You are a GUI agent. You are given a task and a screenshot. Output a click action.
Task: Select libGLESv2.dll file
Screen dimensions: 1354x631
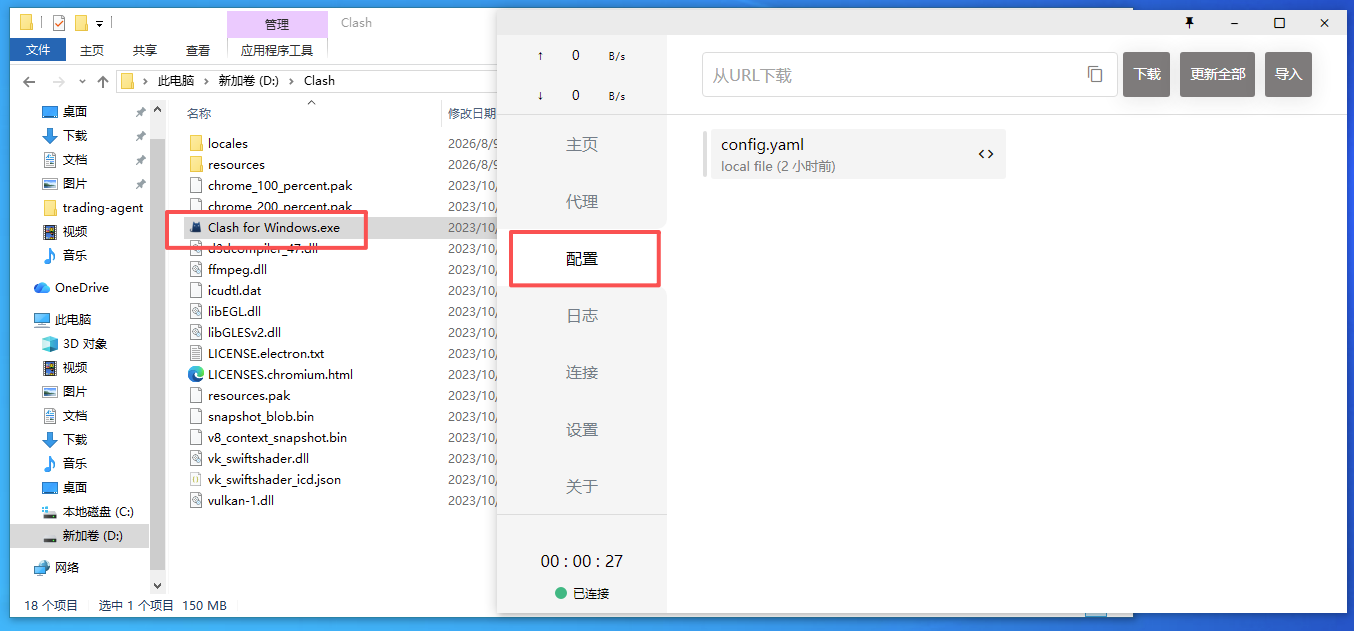point(244,332)
